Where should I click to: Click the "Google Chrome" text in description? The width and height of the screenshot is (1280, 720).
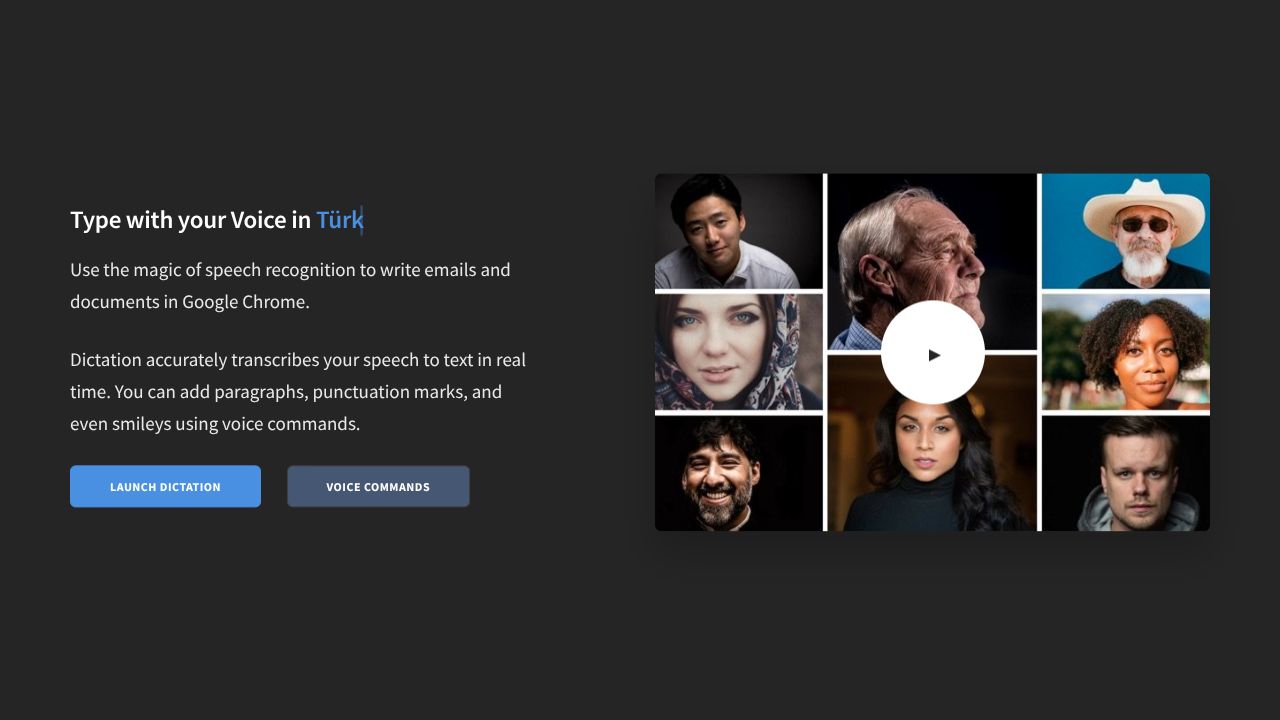coord(245,302)
